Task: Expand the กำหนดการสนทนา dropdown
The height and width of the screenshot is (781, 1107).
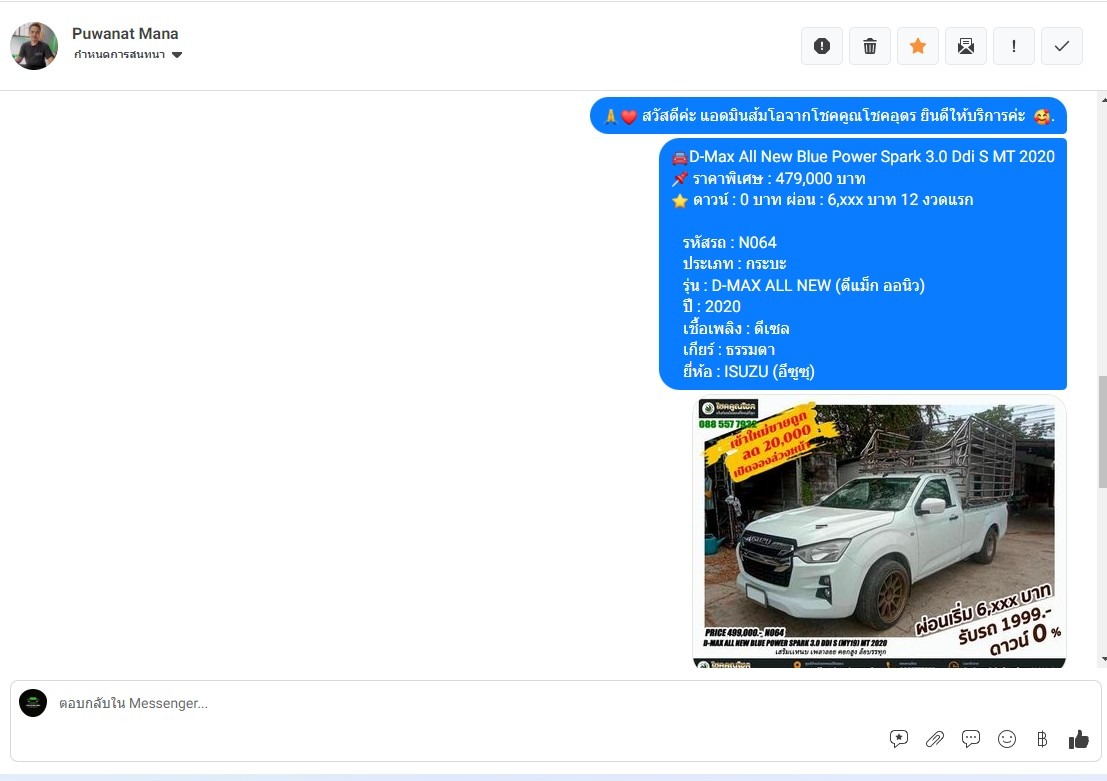Action: coord(128,54)
